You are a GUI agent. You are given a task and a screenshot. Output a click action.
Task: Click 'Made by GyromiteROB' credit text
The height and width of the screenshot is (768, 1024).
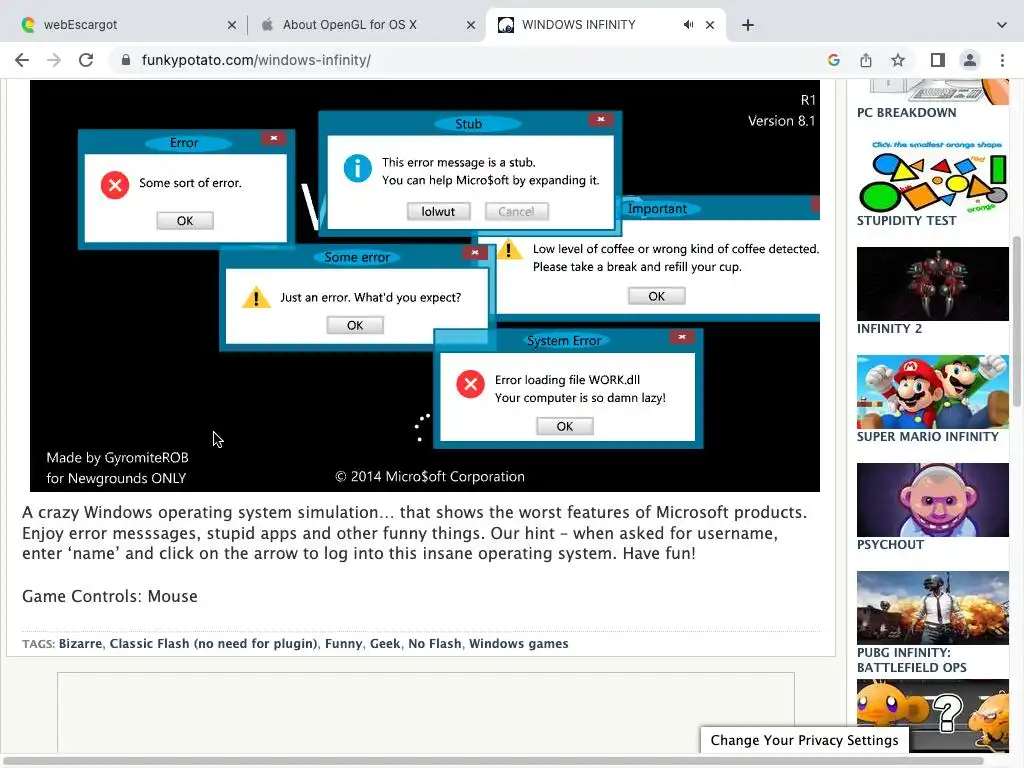(x=118, y=458)
